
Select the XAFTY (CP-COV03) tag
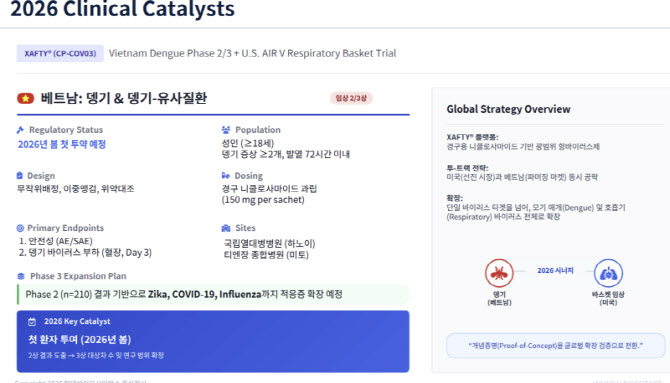pyautogui.click(x=60, y=53)
